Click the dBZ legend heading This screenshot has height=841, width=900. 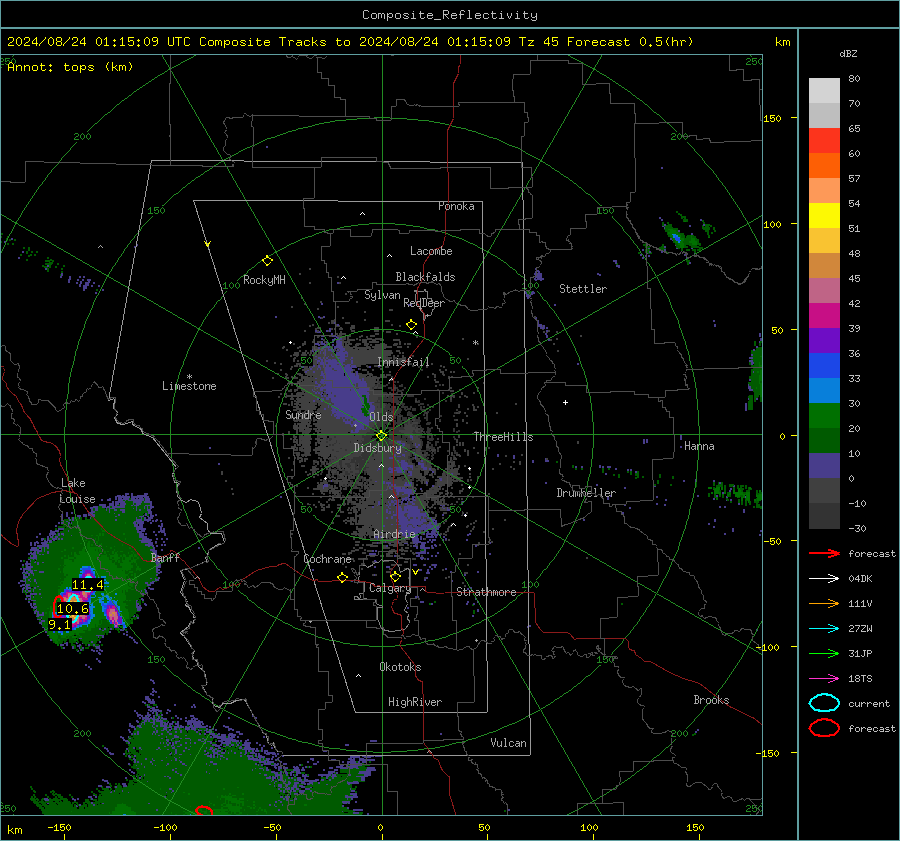coord(848,53)
